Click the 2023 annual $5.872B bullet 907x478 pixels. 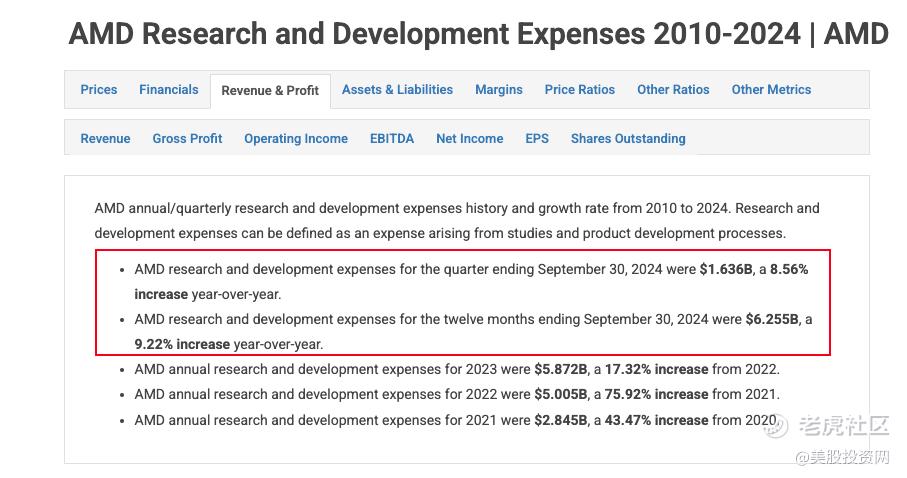[x=457, y=370]
